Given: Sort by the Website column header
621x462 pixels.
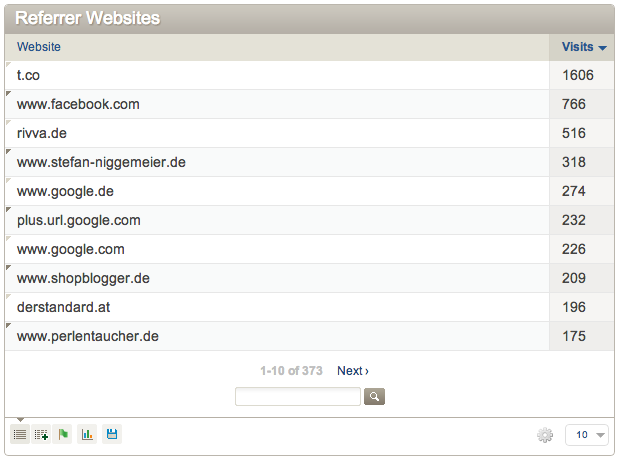Looking at the screenshot, I should pyautogui.click(x=39, y=47).
